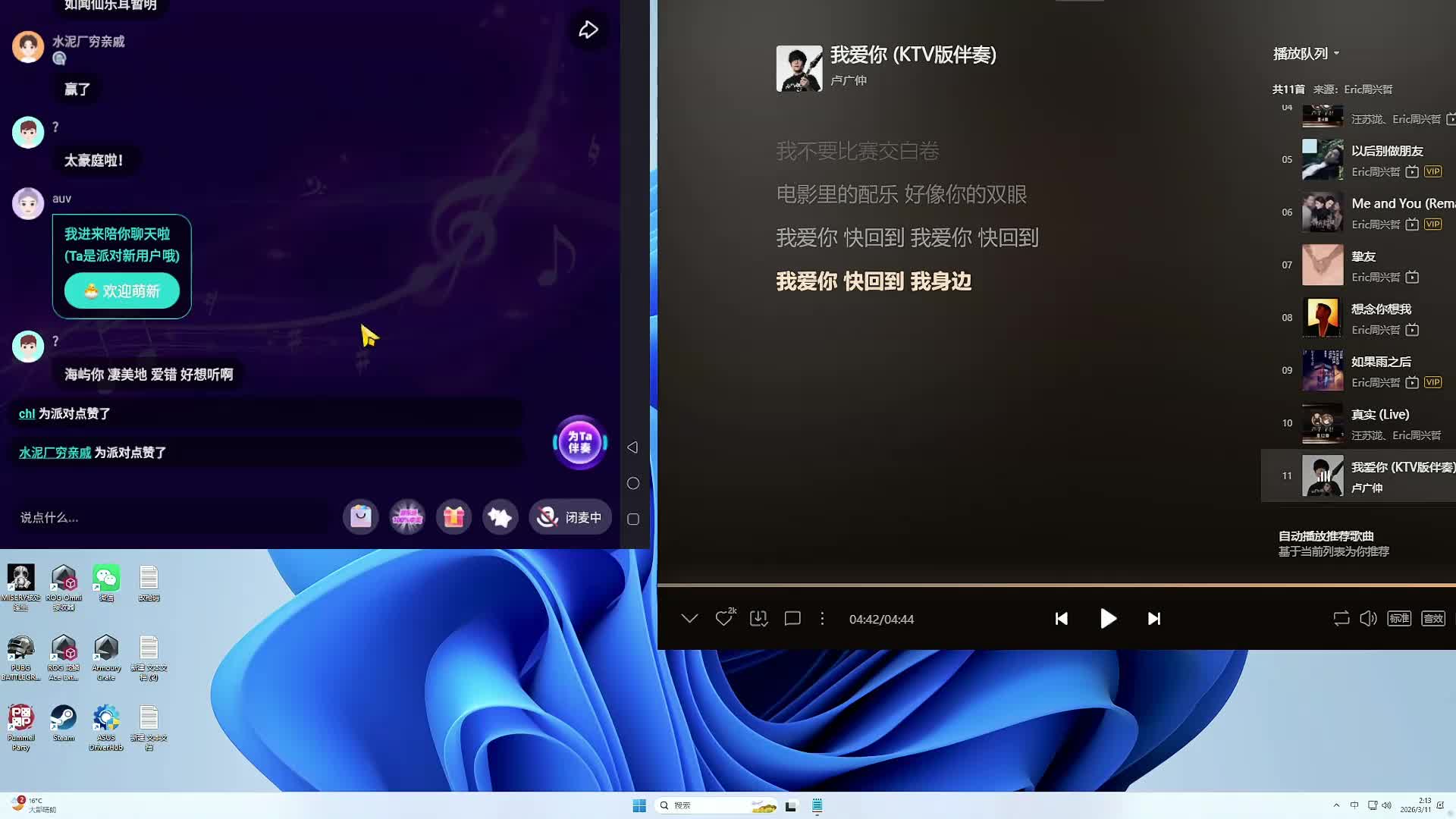Click the download song icon
1456x819 pixels.
pos(758,619)
